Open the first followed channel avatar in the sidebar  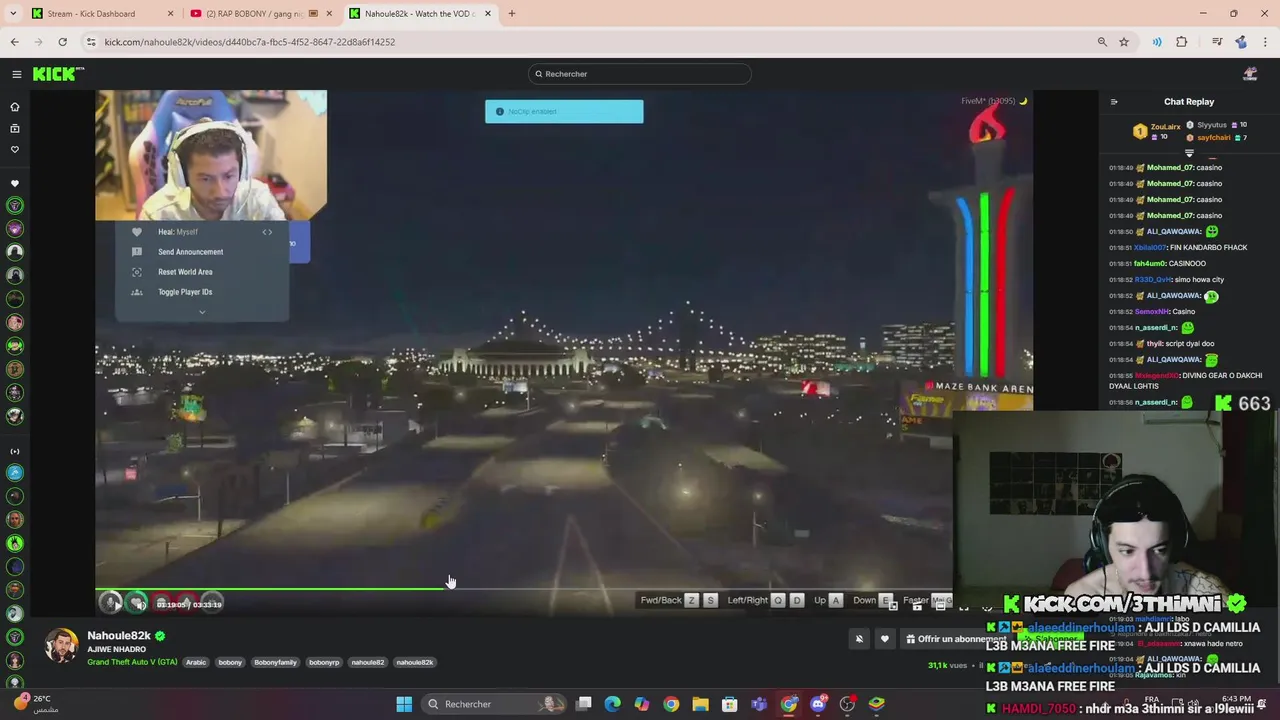[15, 206]
